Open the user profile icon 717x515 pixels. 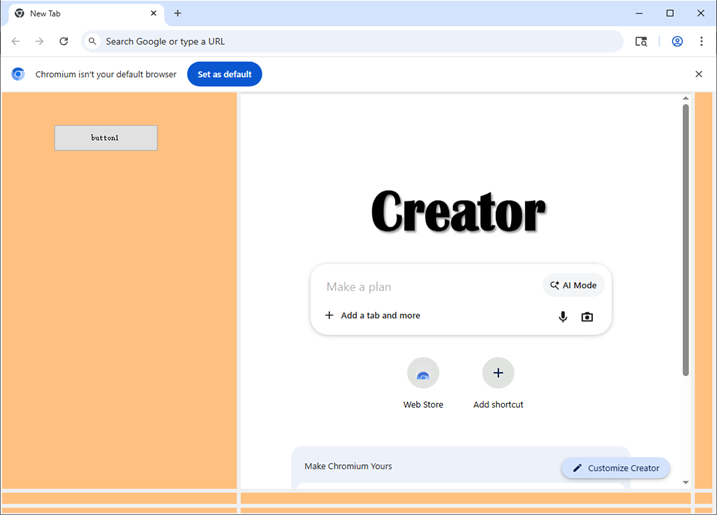coord(677,42)
